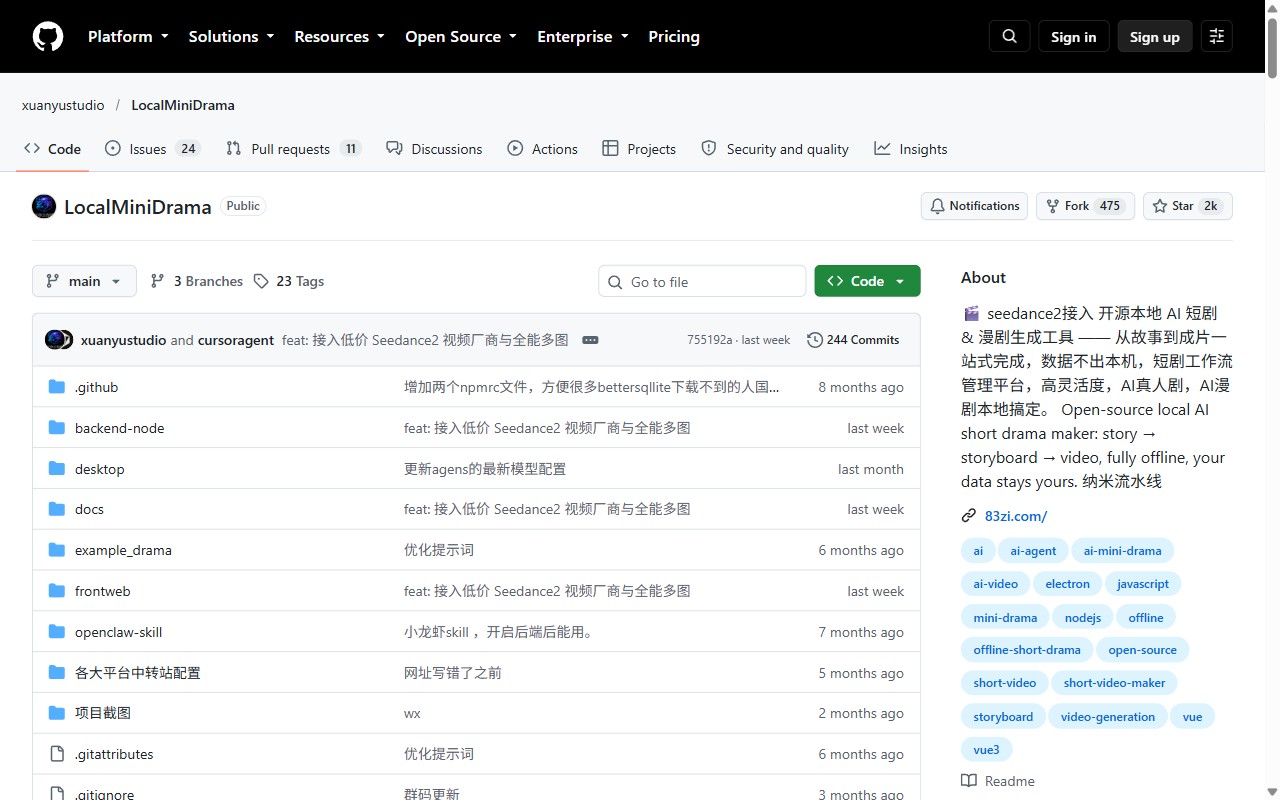
Task: Click the repository avatar next to LocalMiniDrama
Action: pyautogui.click(x=44, y=207)
